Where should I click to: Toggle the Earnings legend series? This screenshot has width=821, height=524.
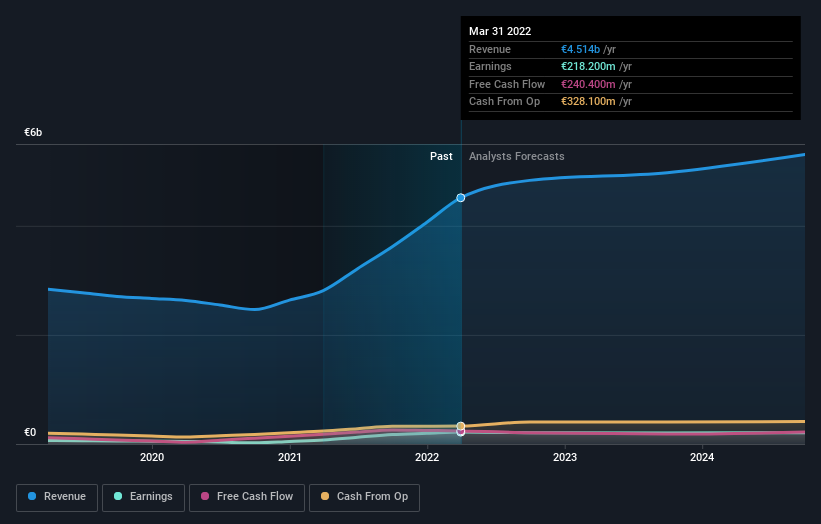pyautogui.click(x=143, y=497)
